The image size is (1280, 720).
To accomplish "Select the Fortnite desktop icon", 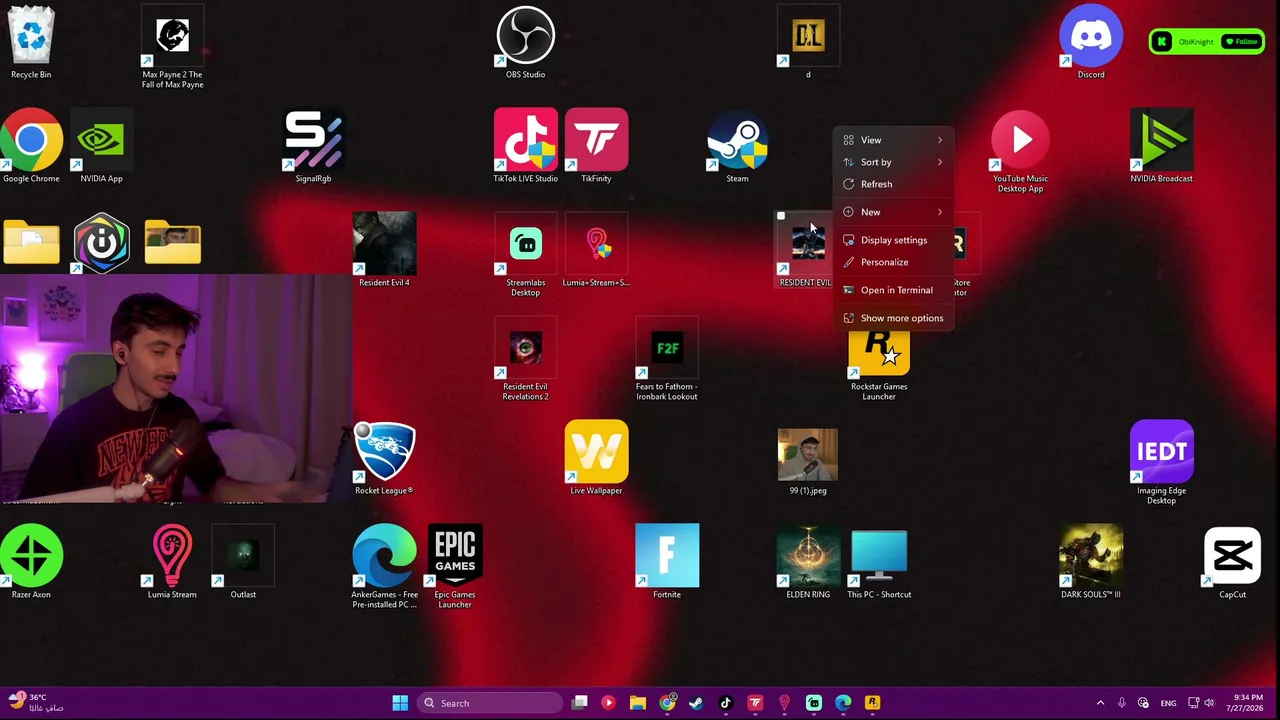I will tap(667, 562).
